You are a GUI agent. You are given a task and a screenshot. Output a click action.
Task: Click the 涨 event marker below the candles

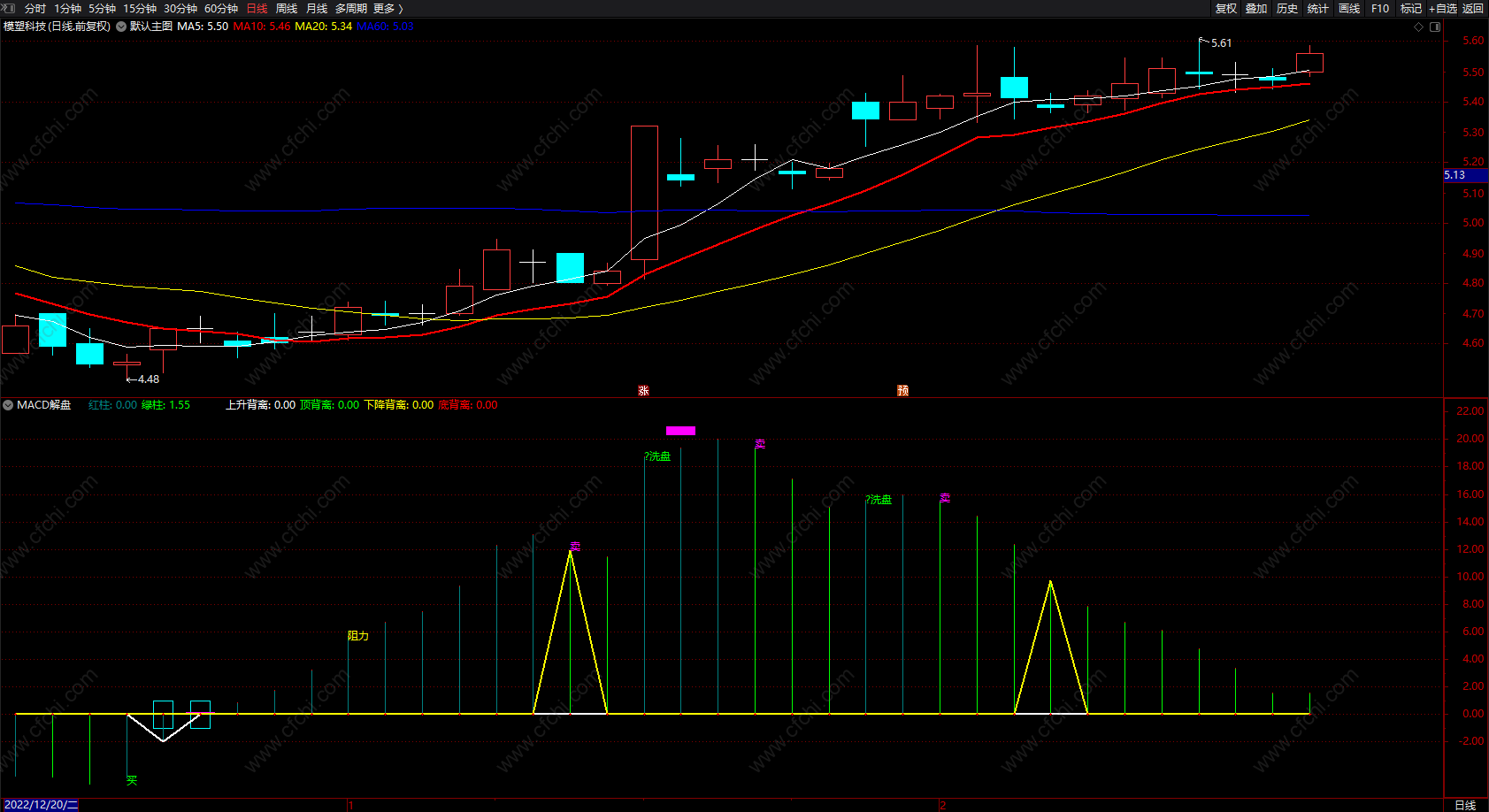click(x=643, y=390)
